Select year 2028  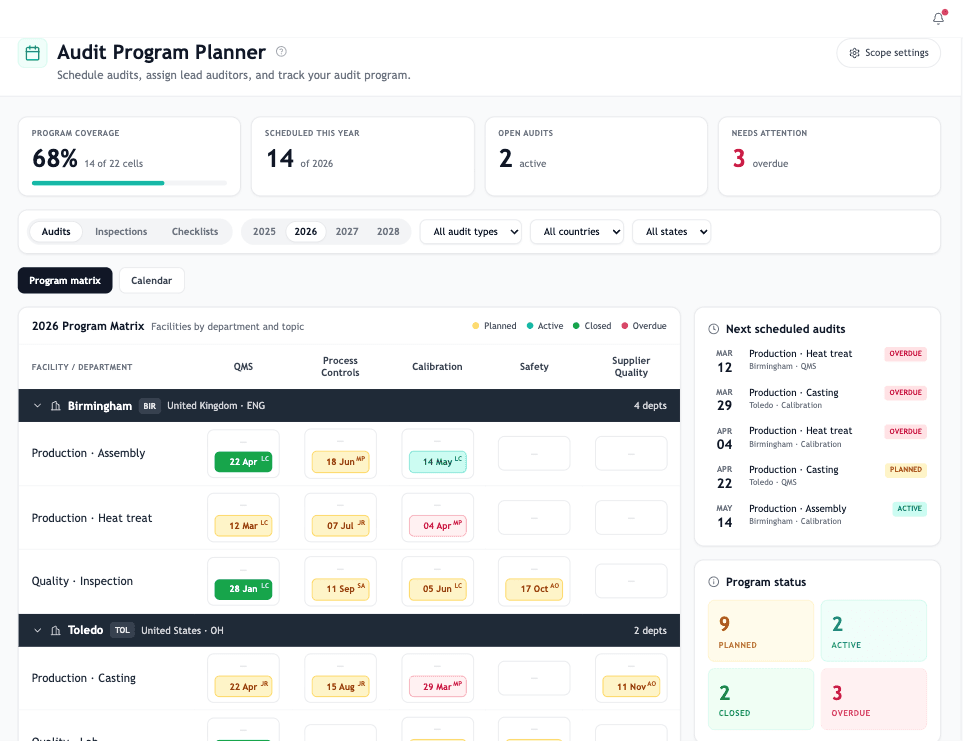388,232
